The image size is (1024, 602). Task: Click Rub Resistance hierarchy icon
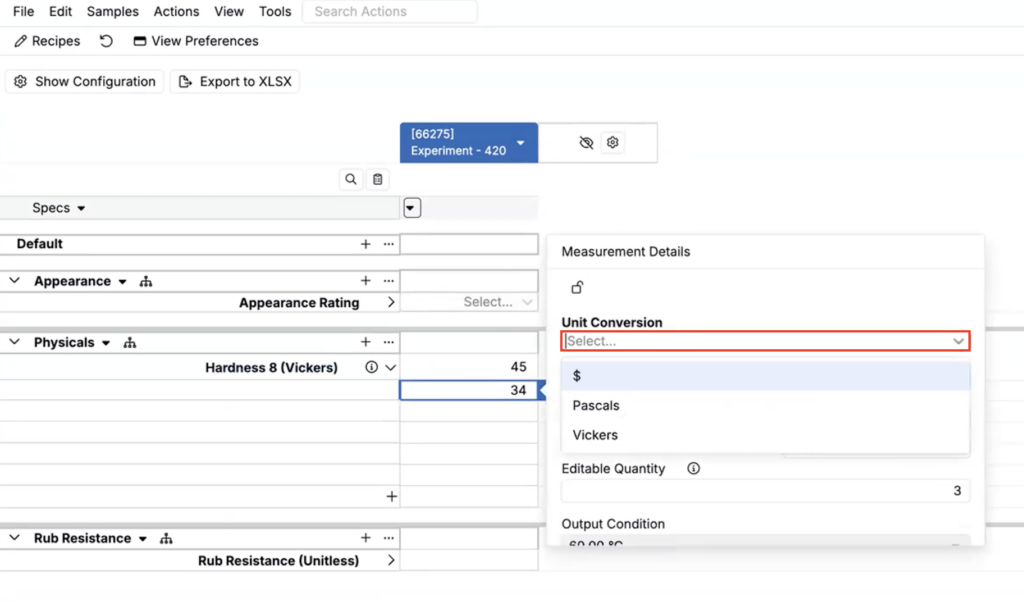click(x=167, y=539)
